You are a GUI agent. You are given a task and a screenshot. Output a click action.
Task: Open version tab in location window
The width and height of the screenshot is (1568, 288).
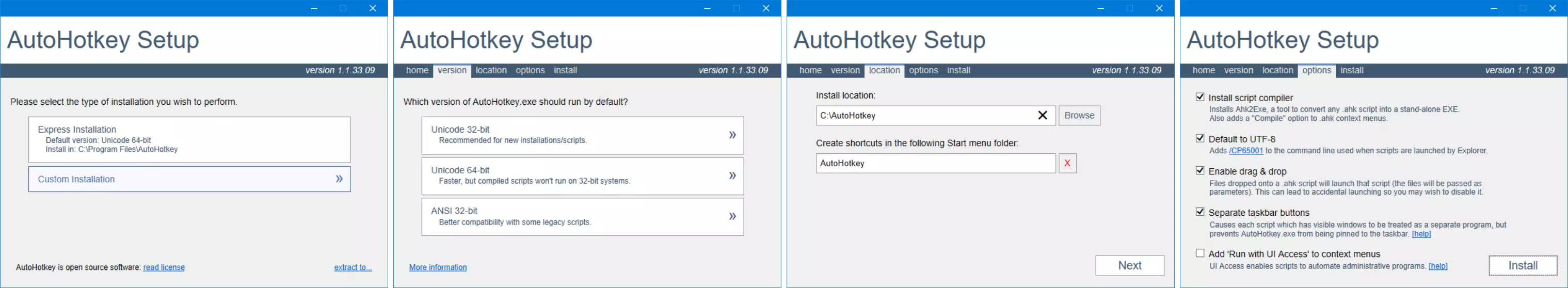coord(845,71)
